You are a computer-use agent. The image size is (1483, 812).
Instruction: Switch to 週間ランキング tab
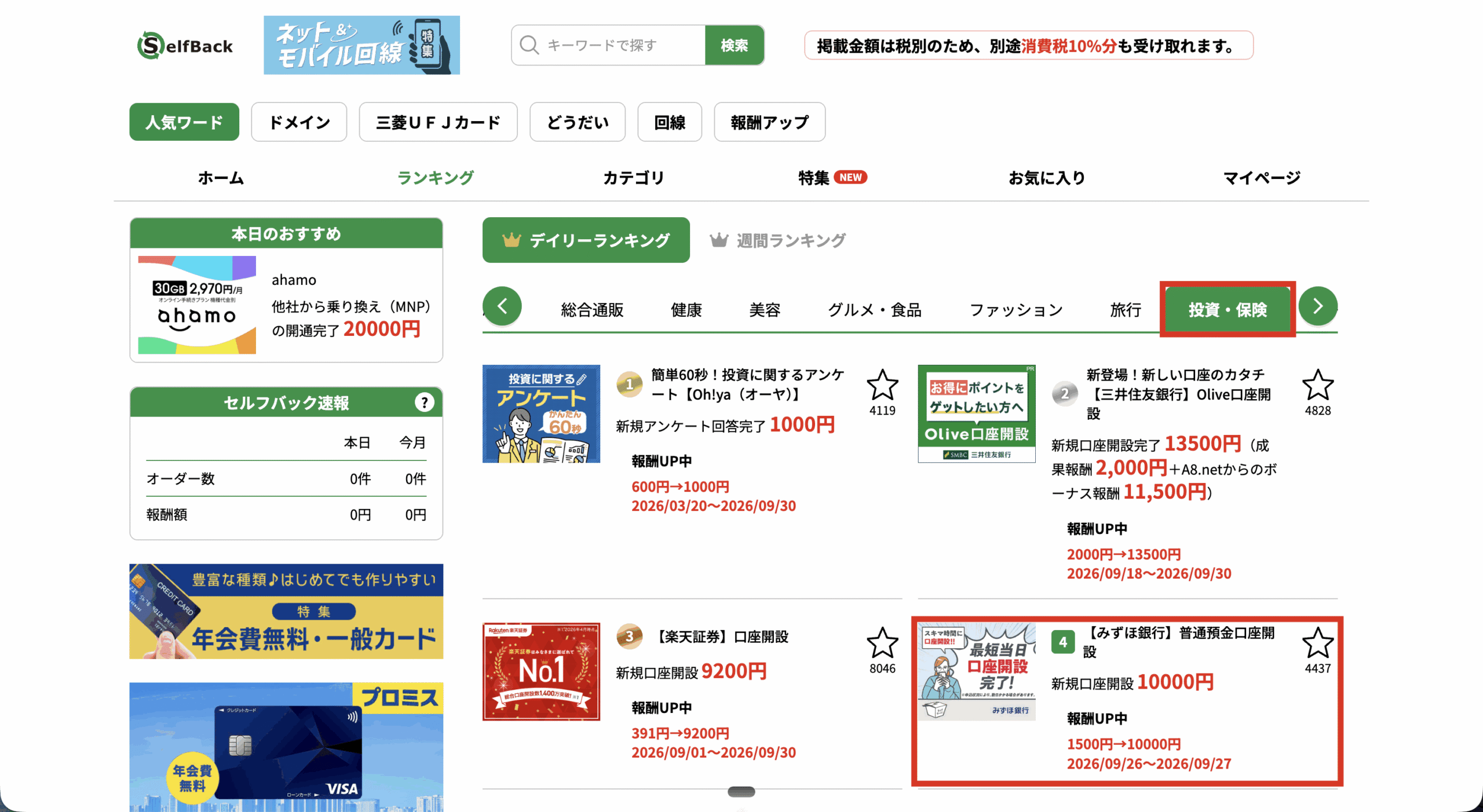coord(778,240)
